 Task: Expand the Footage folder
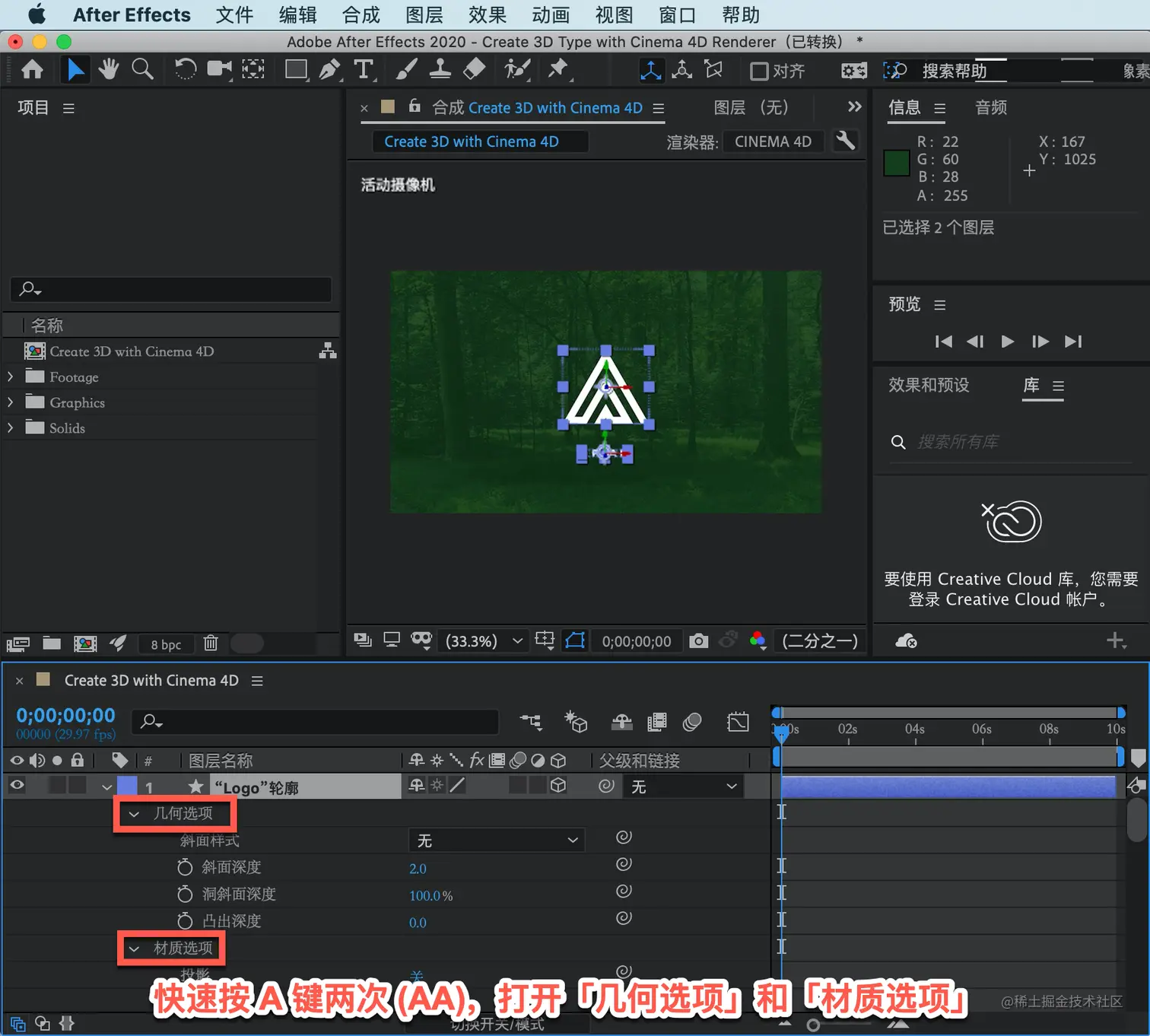[10, 377]
